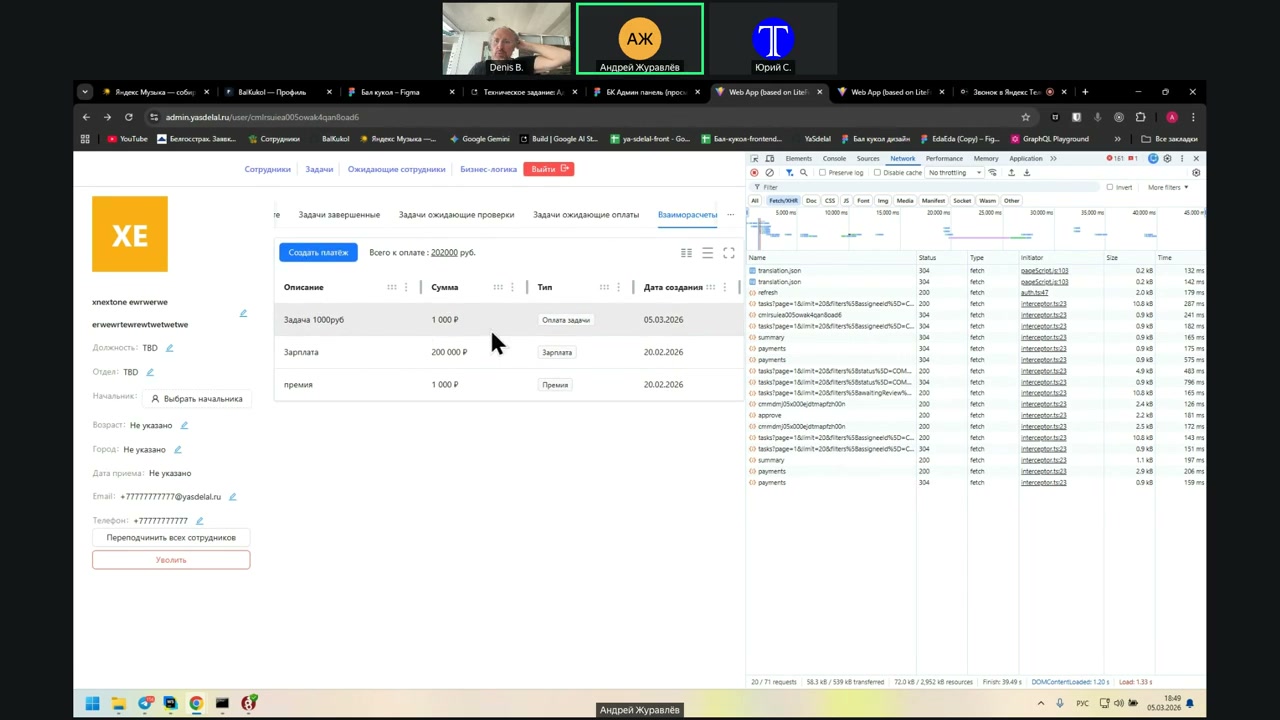Enable the Preserve log checkbox
Image resolution: width=1280 pixels, height=720 pixels.
822,173
